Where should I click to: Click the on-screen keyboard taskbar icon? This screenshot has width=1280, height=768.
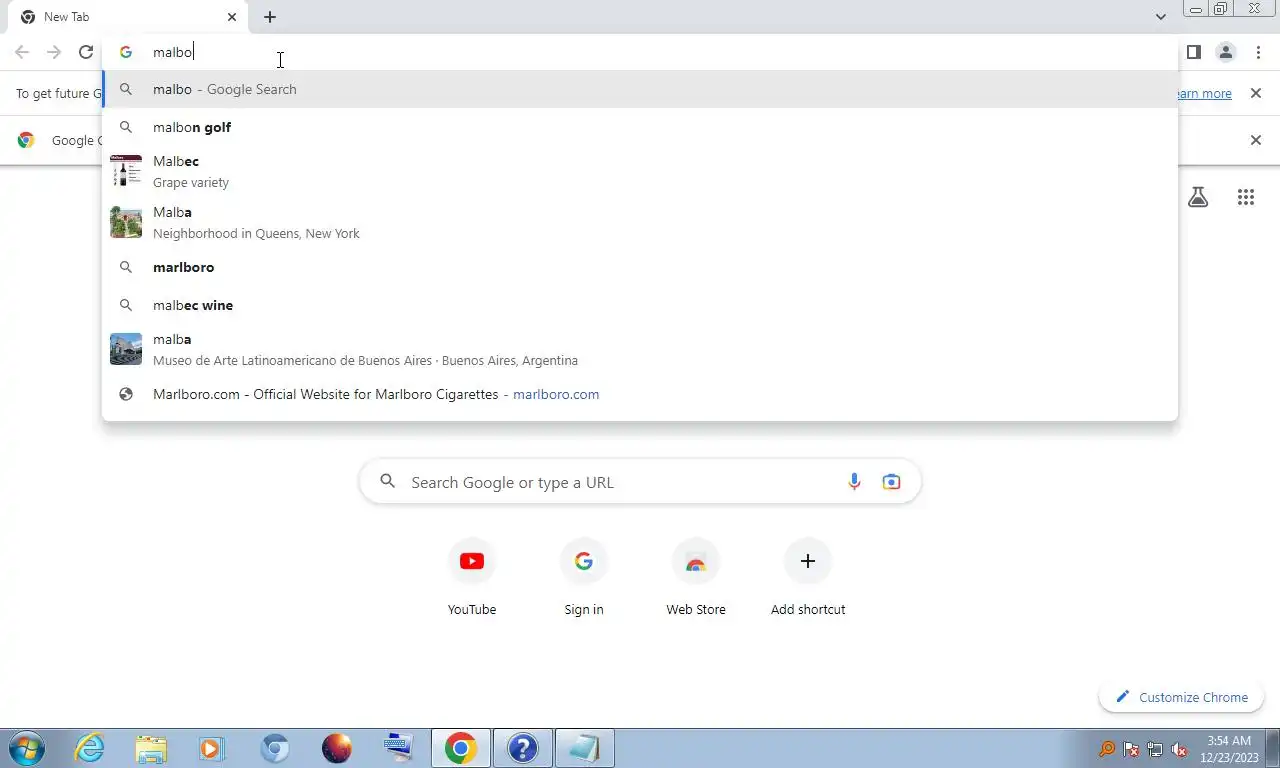point(398,748)
